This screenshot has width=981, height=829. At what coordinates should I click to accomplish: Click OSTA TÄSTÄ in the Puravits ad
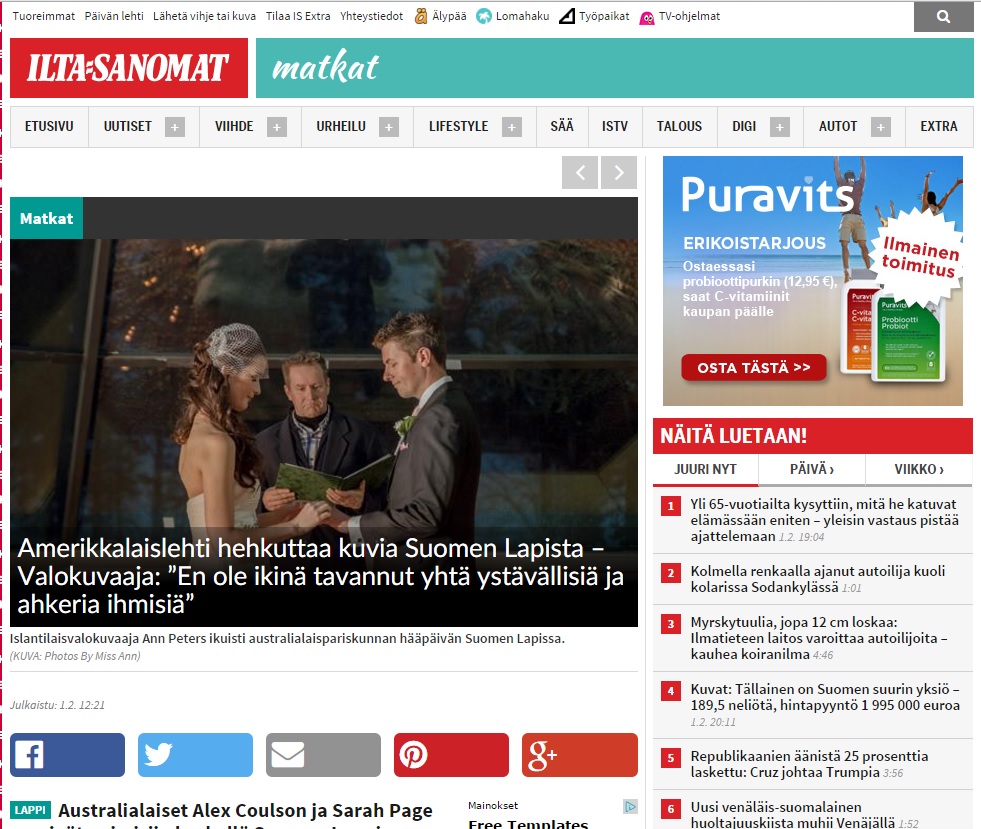[x=755, y=367]
